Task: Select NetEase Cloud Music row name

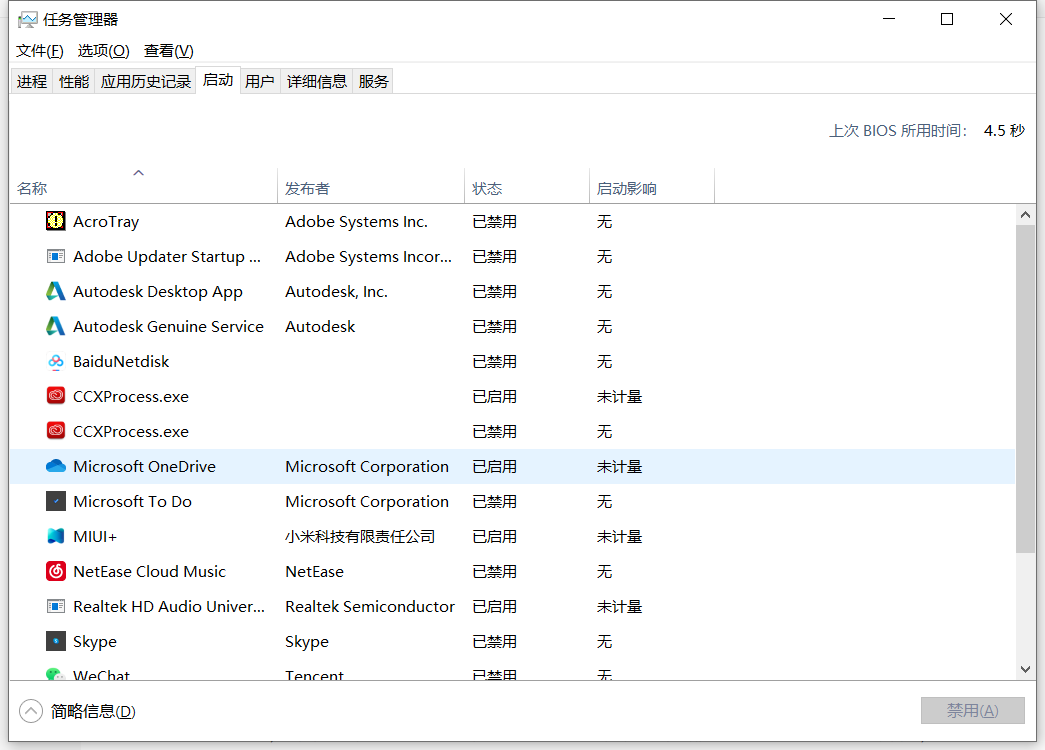Action: click(x=149, y=571)
